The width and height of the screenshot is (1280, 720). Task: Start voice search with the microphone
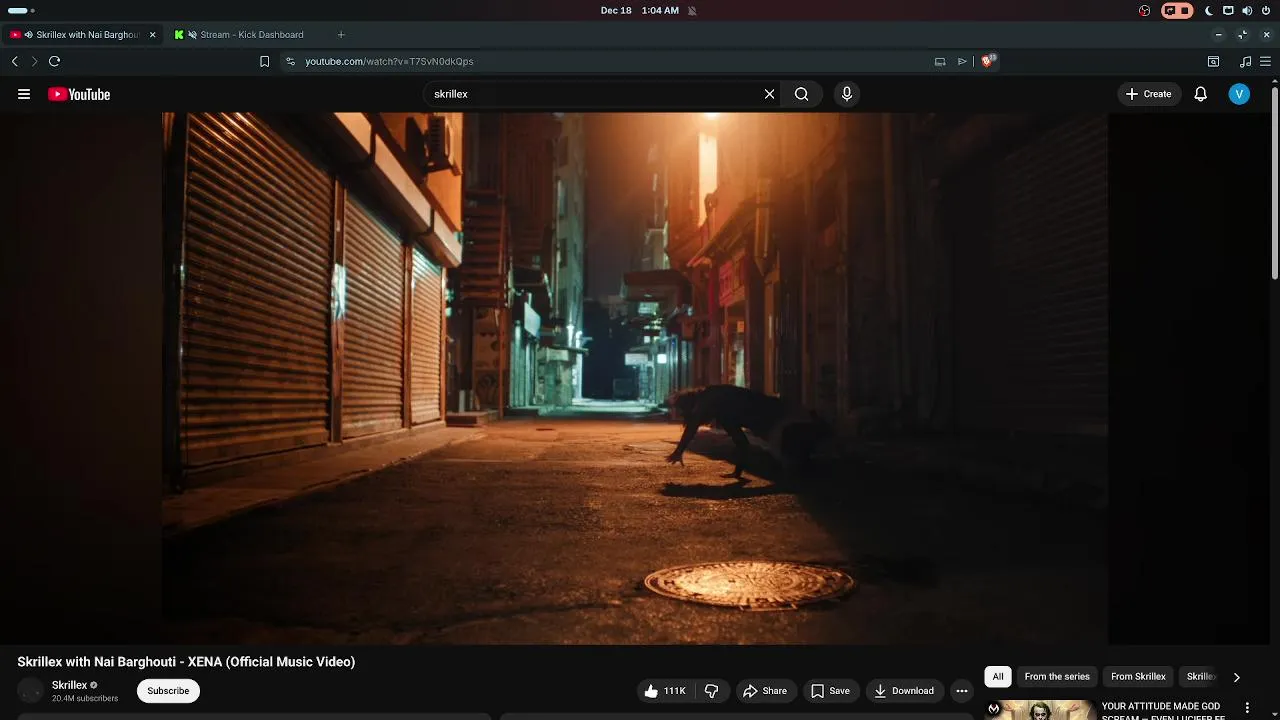click(x=847, y=94)
